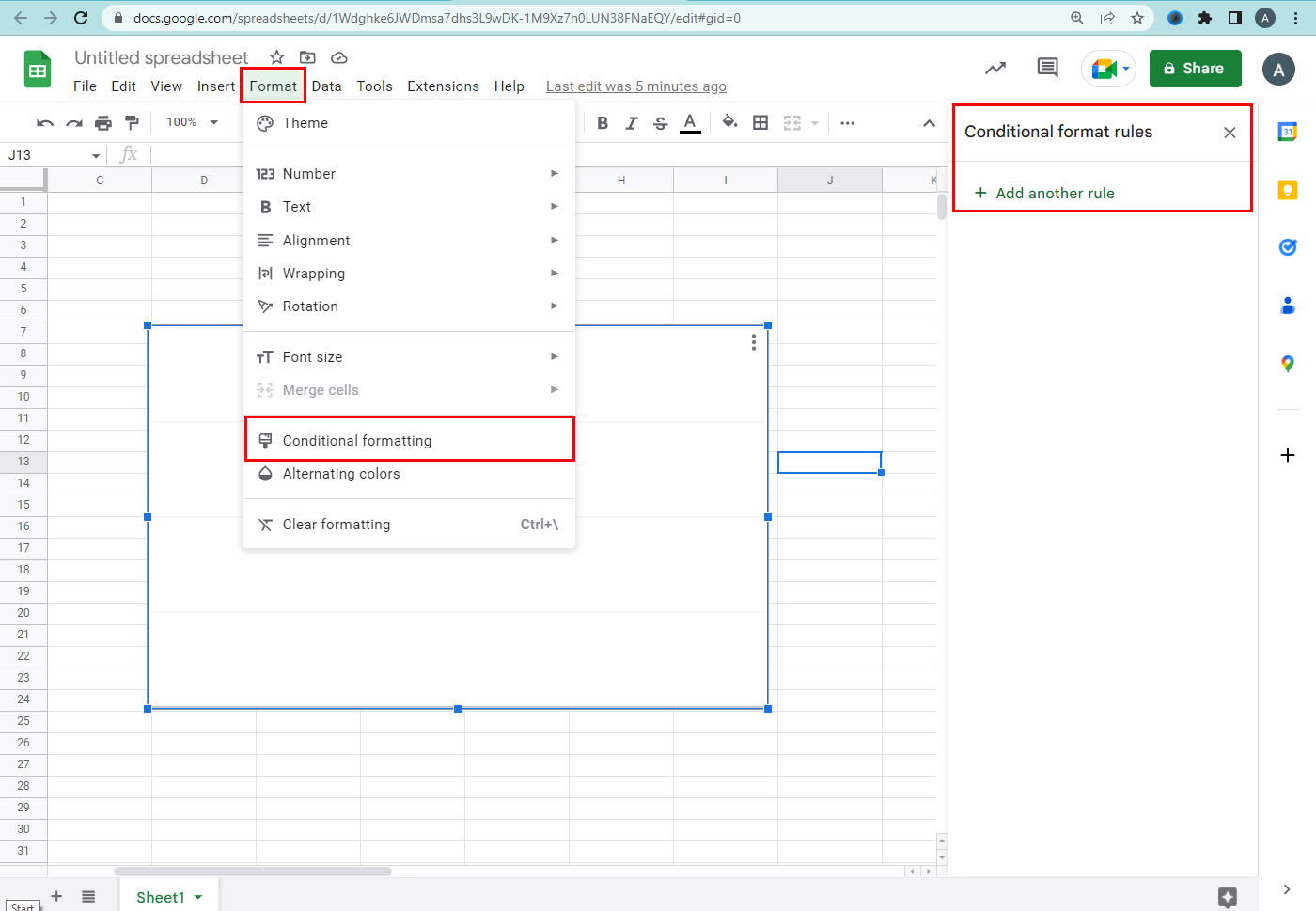Toggle strikethrough formatting
Screen dimensions: 1316x911
661,122
